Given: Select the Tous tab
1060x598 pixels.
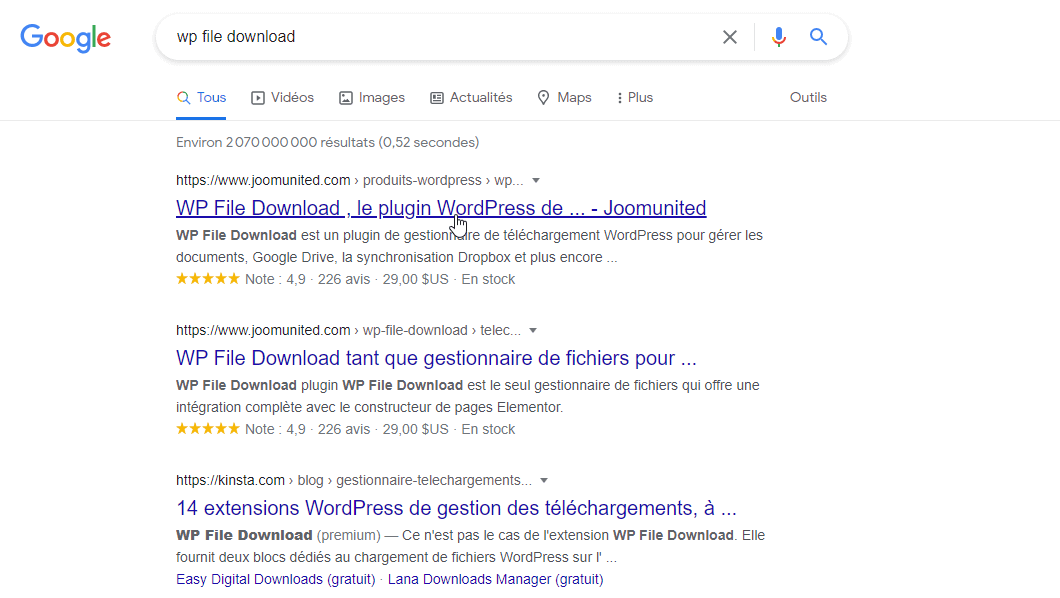Looking at the screenshot, I should (201, 98).
